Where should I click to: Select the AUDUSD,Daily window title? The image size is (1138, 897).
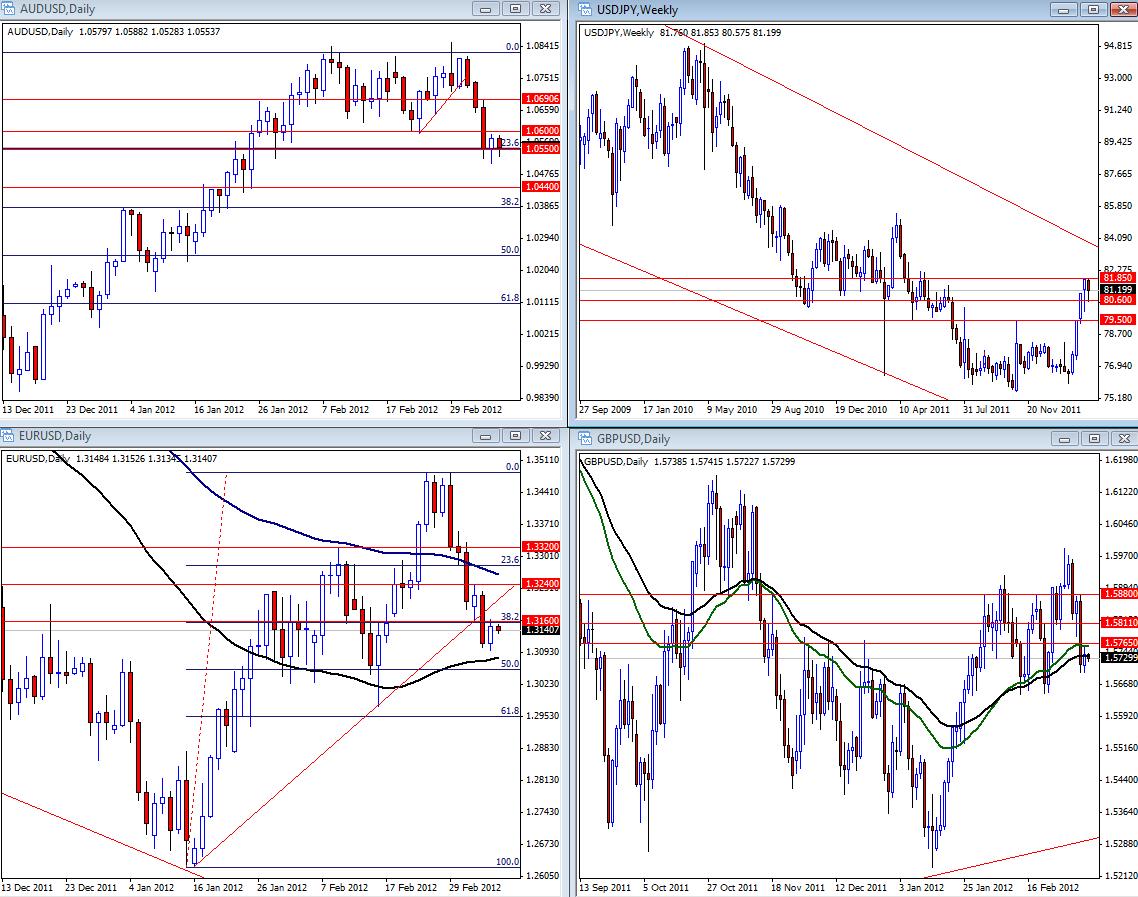click(x=57, y=9)
